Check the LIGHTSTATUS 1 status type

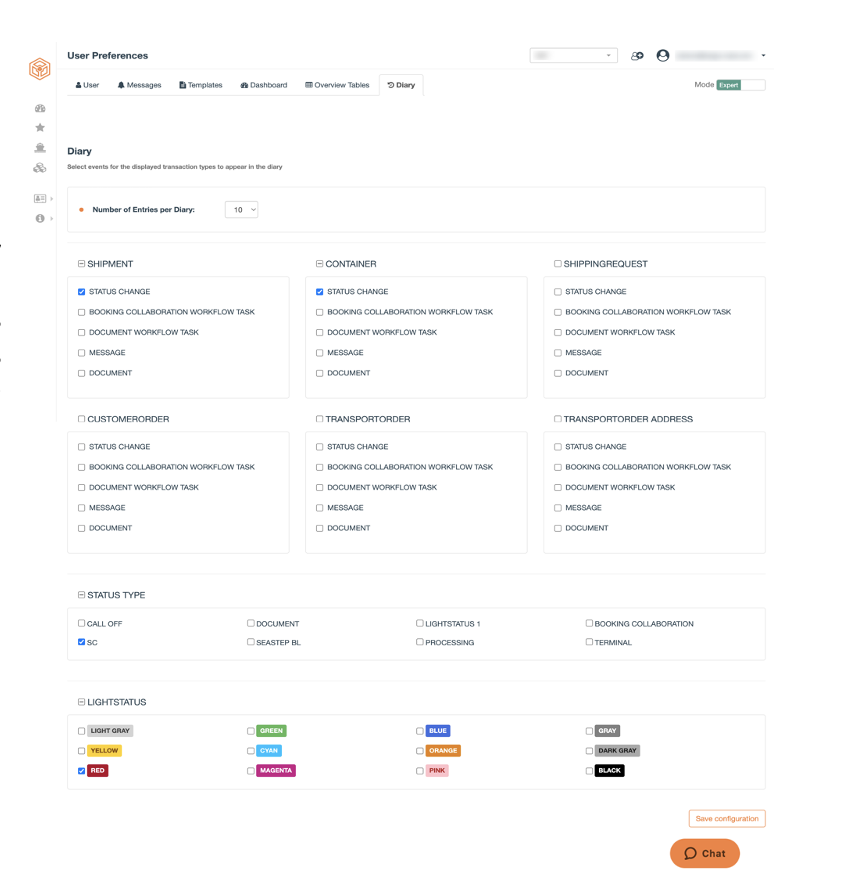coord(420,623)
